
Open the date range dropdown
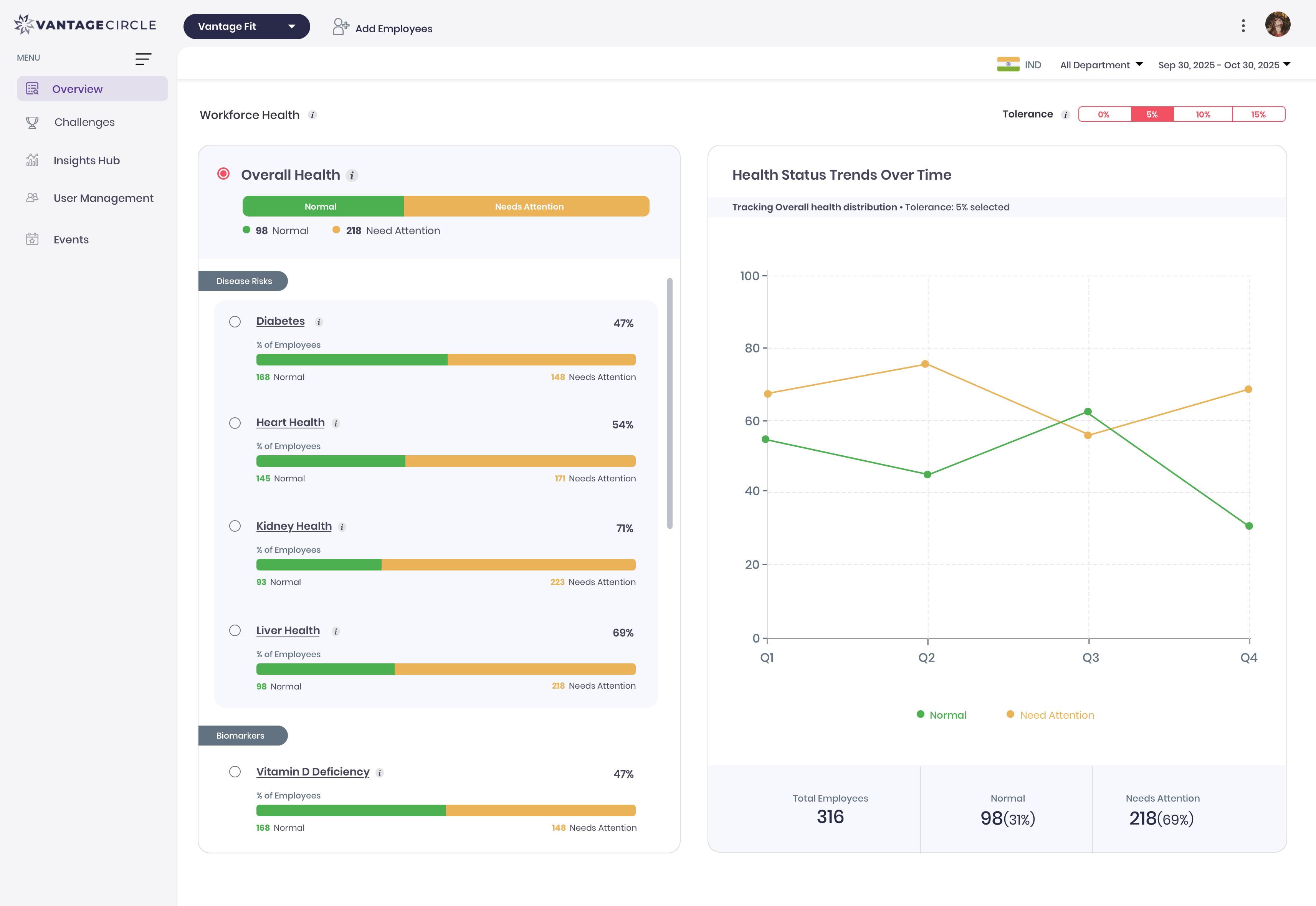(1224, 65)
